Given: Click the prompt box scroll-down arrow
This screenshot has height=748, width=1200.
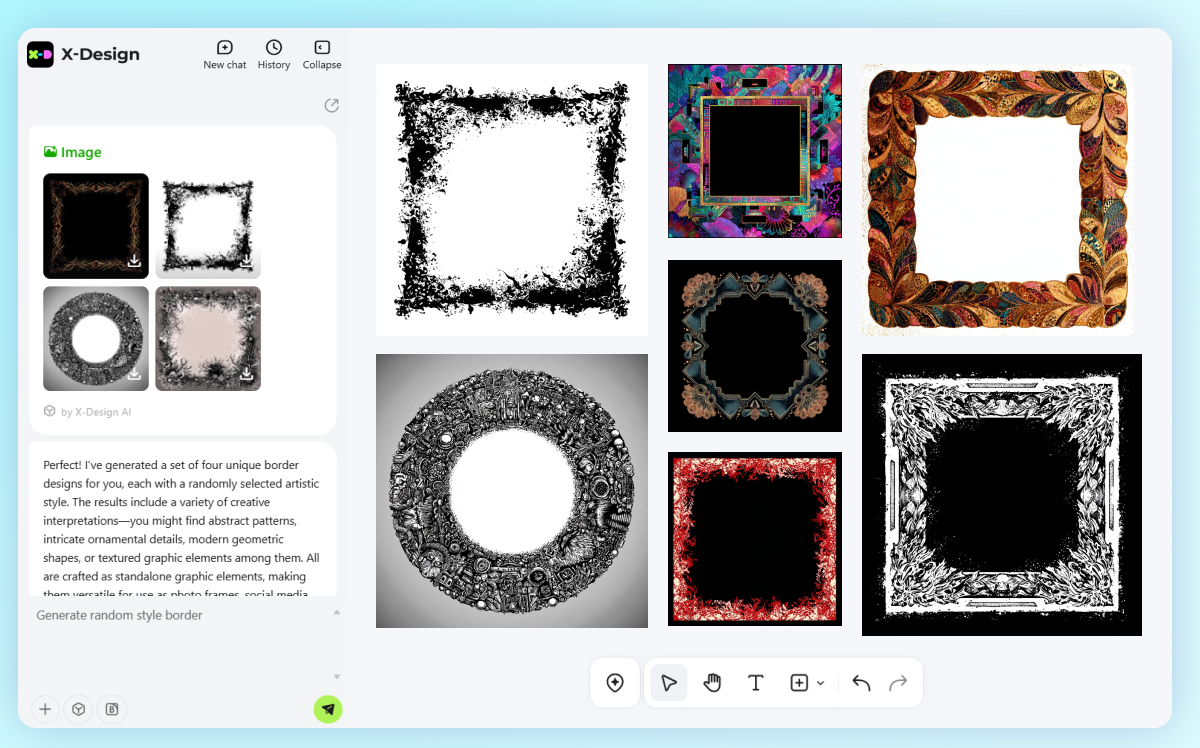Looking at the screenshot, I should coord(337,677).
